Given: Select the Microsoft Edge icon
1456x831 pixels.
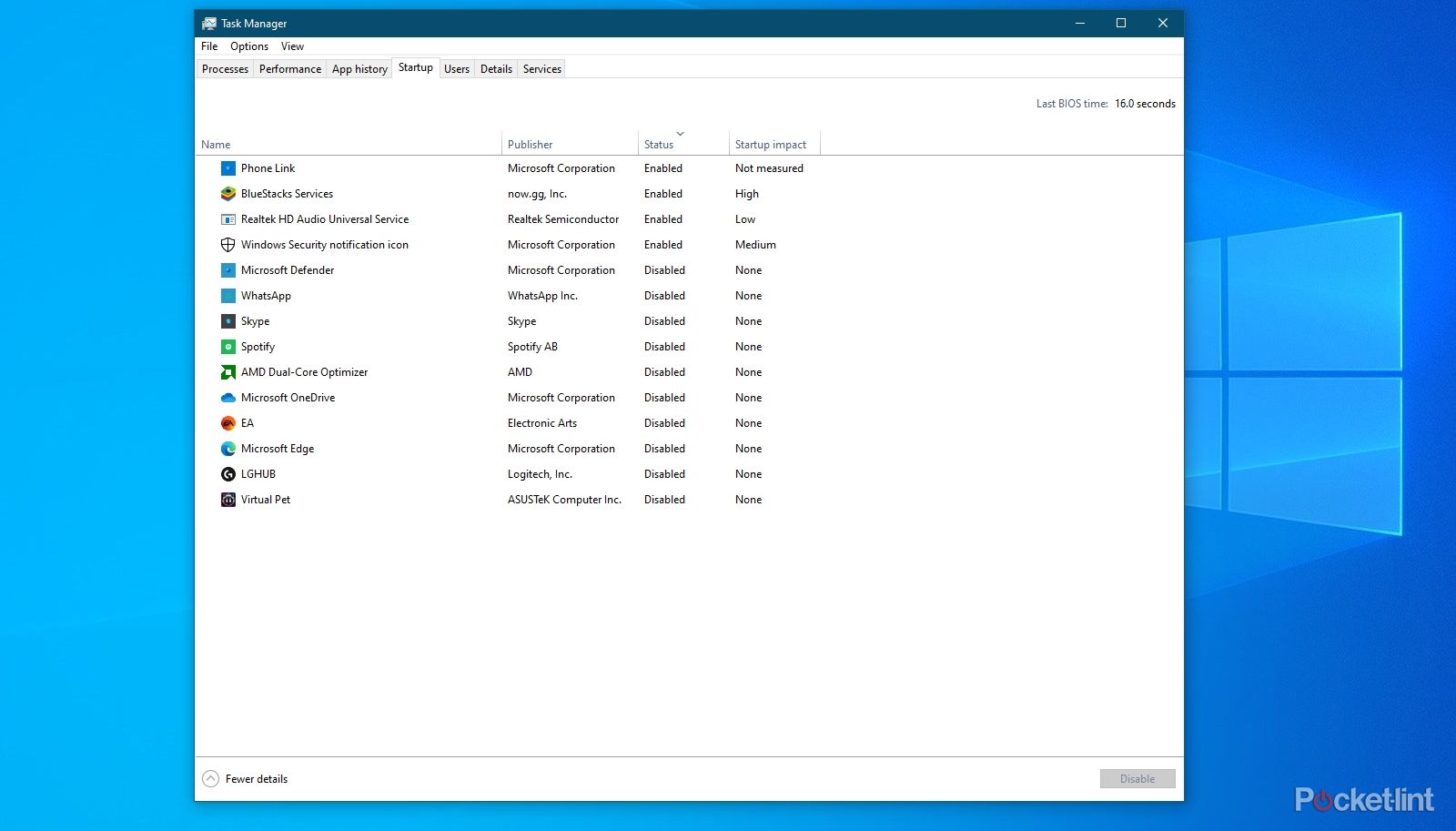Looking at the screenshot, I should 228,449.
